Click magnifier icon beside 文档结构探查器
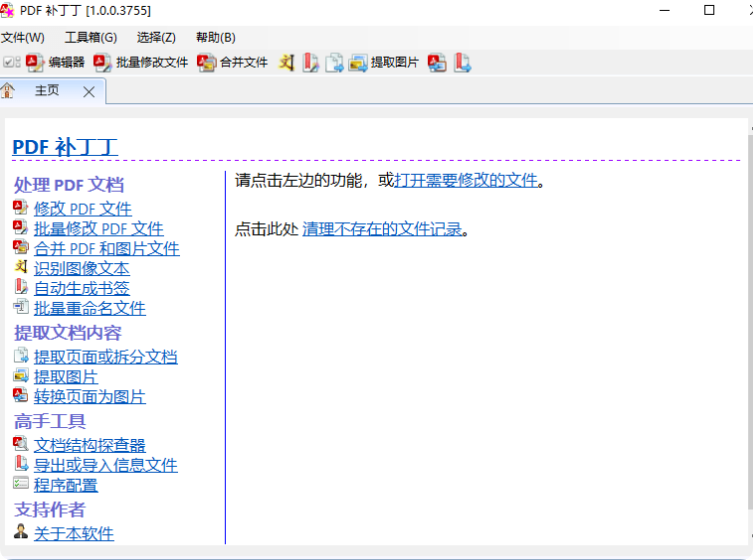 point(21,443)
